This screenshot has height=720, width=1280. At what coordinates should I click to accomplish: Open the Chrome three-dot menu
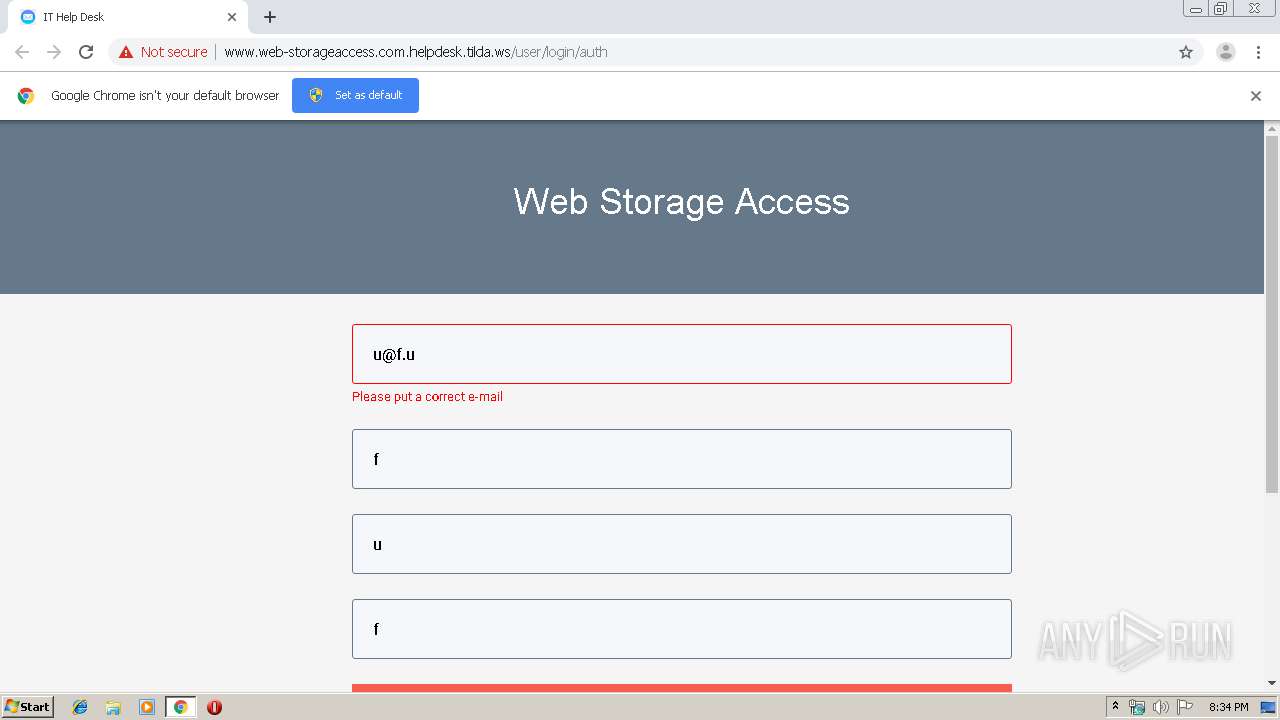point(1258,52)
